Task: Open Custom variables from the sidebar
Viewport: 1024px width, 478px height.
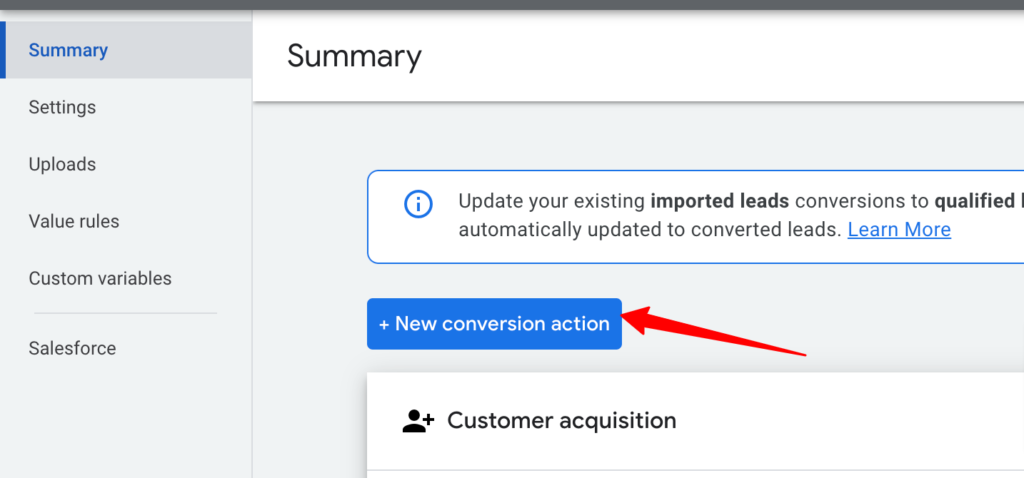Action: [100, 278]
